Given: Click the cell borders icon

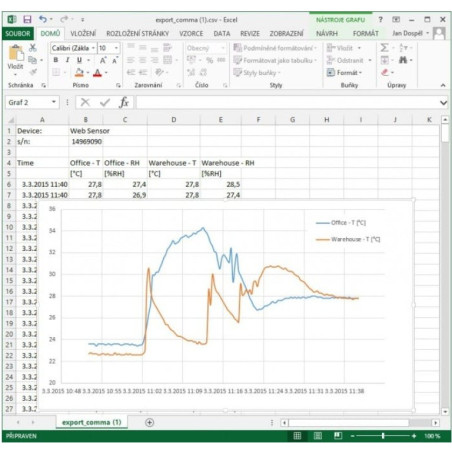Looking at the screenshot, I should pyautogui.click(x=56, y=72).
